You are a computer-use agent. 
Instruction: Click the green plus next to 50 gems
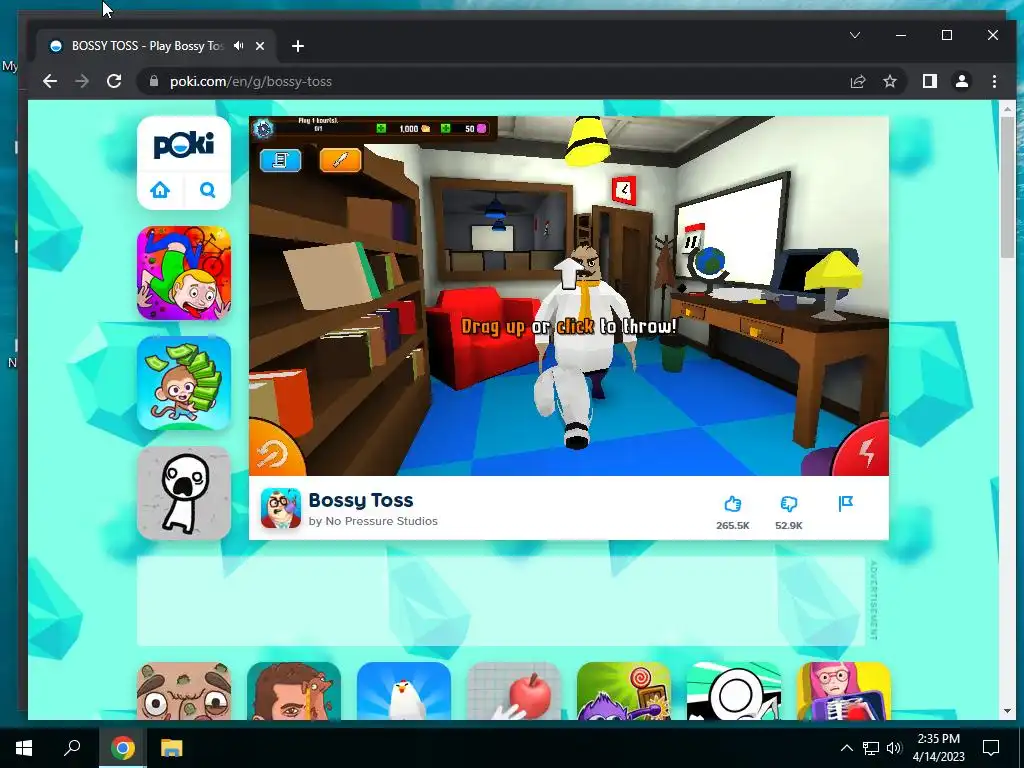(x=445, y=129)
